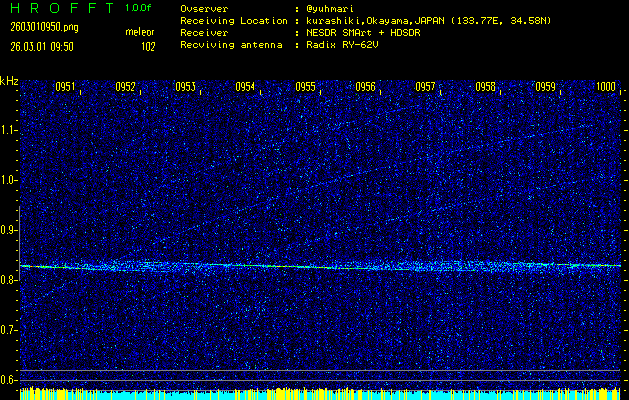The height and width of the screenshot is (400, 629).
Task: Click the date 26.03.01 09:50
Action: click(42, 47)
